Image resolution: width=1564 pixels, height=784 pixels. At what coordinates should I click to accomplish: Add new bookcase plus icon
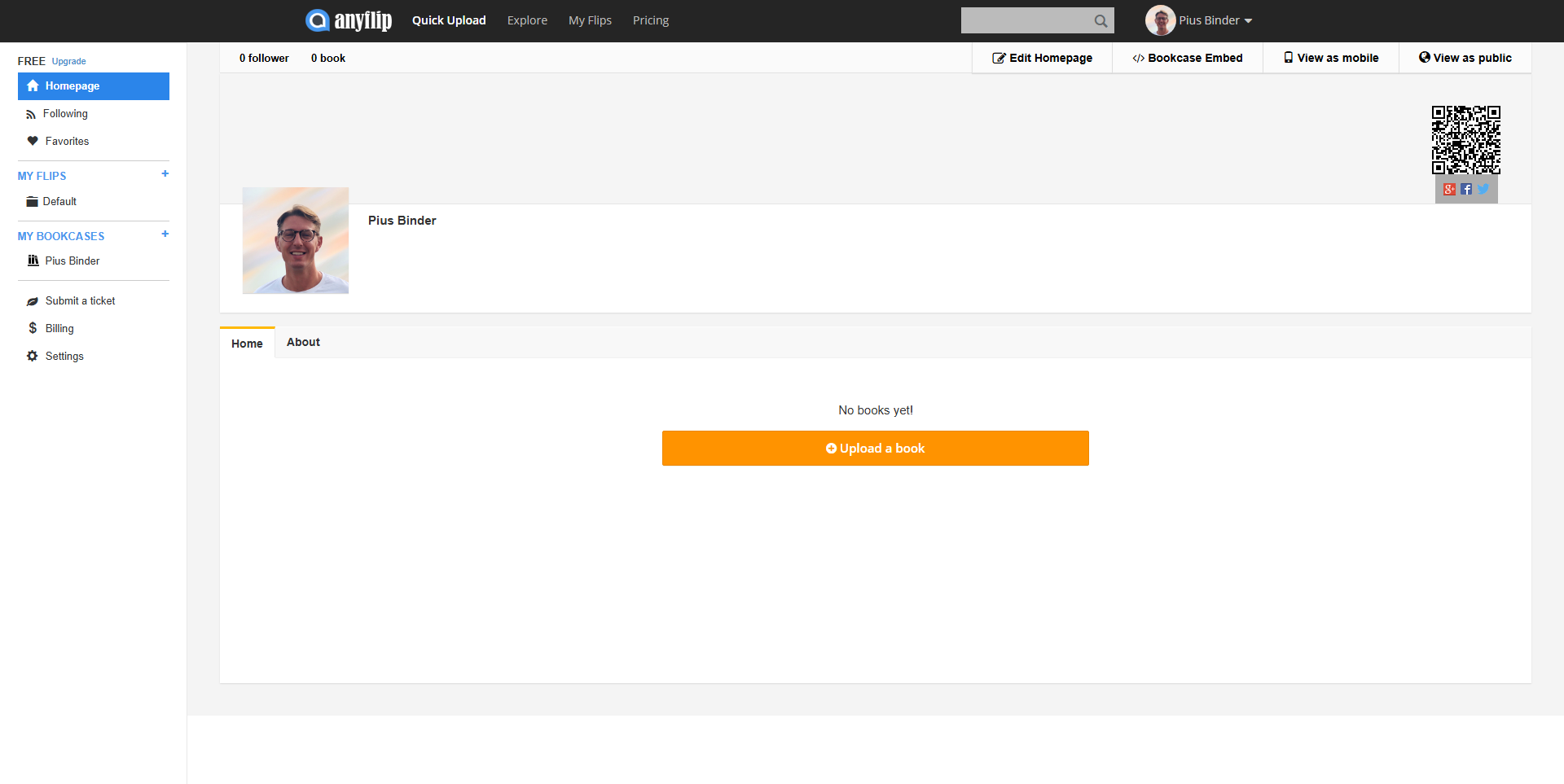[x=165, y=234]
